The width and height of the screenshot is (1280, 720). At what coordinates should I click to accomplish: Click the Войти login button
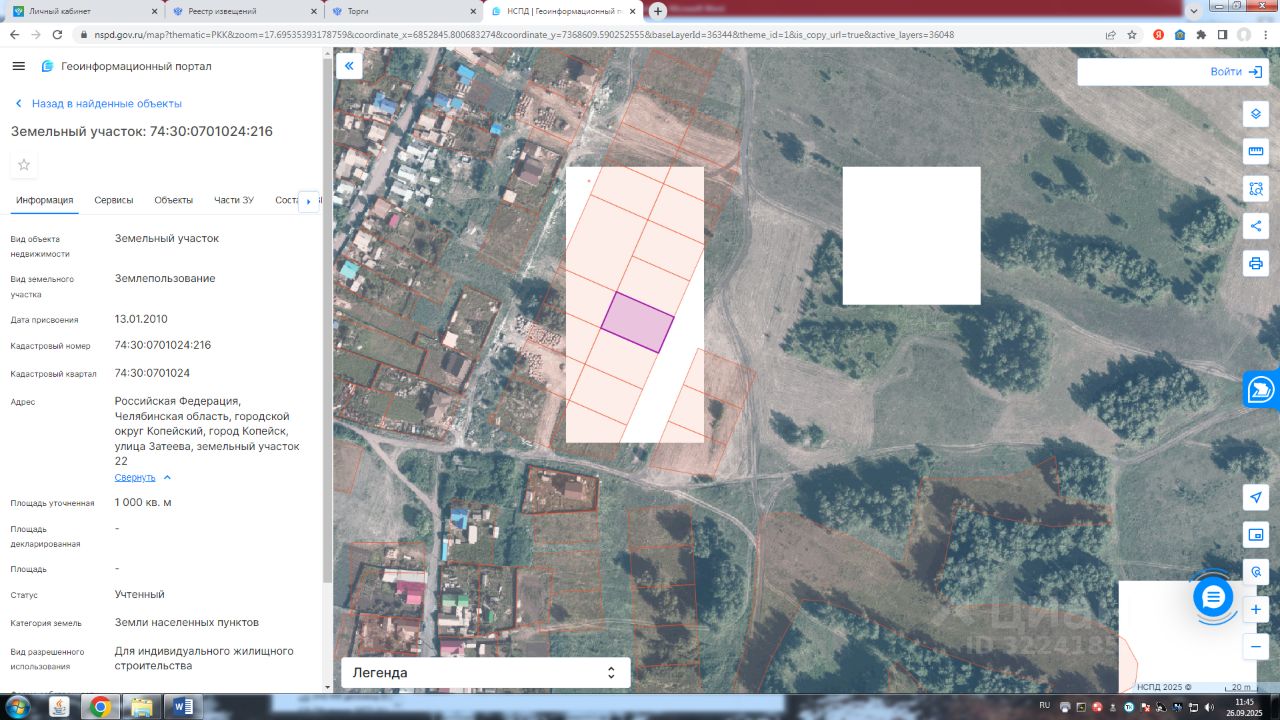[x=1236, y=72]
